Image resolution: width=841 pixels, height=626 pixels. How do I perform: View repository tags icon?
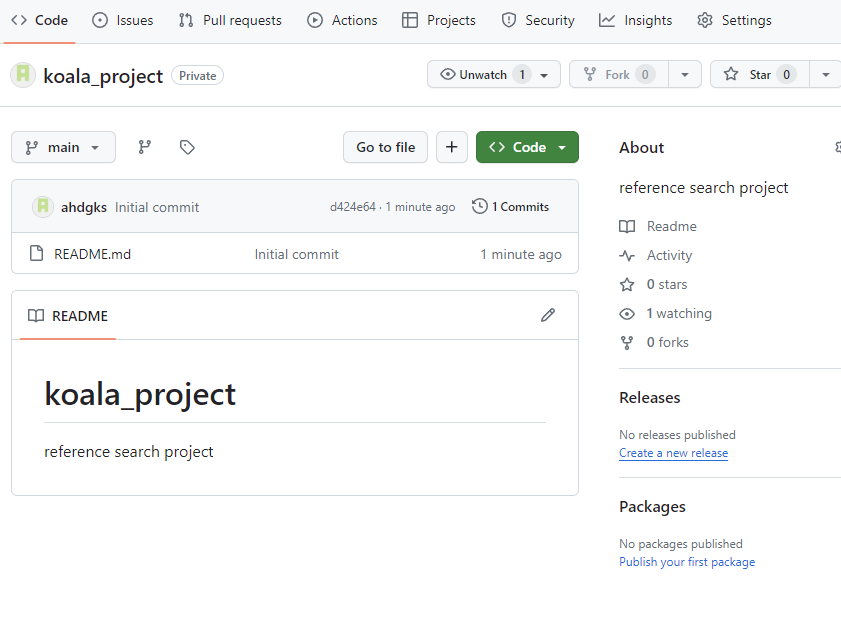pyautogui.click(x=187, y=147)
